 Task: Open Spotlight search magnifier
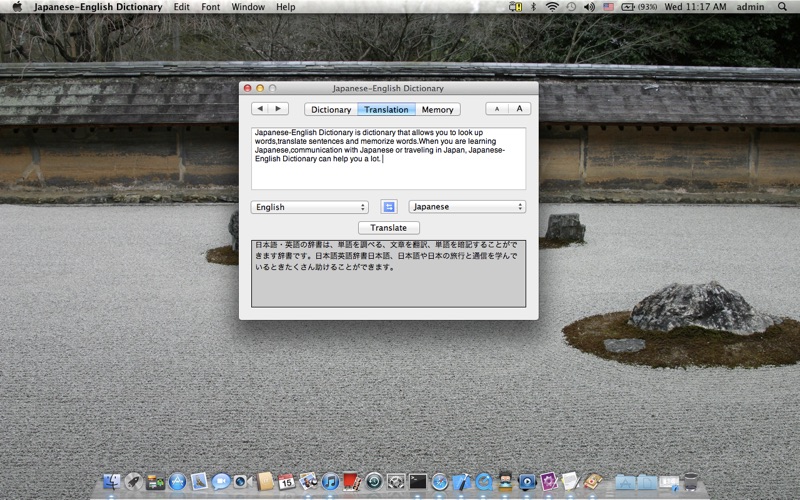782,7
